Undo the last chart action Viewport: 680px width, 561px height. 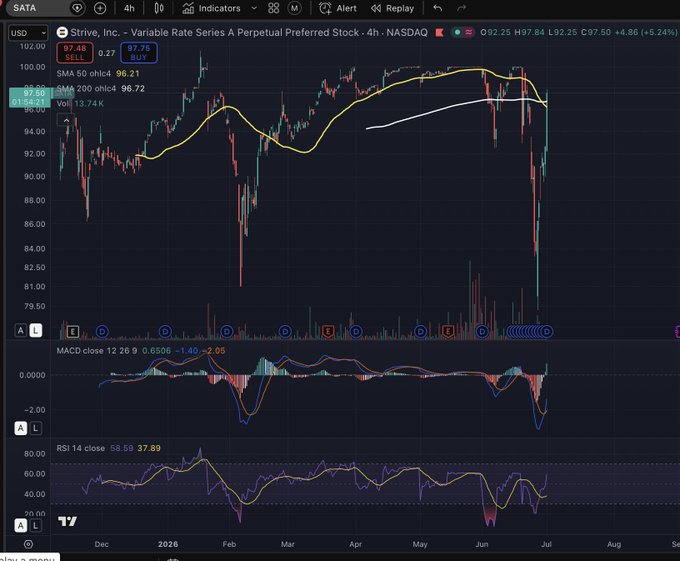(438, 8)
